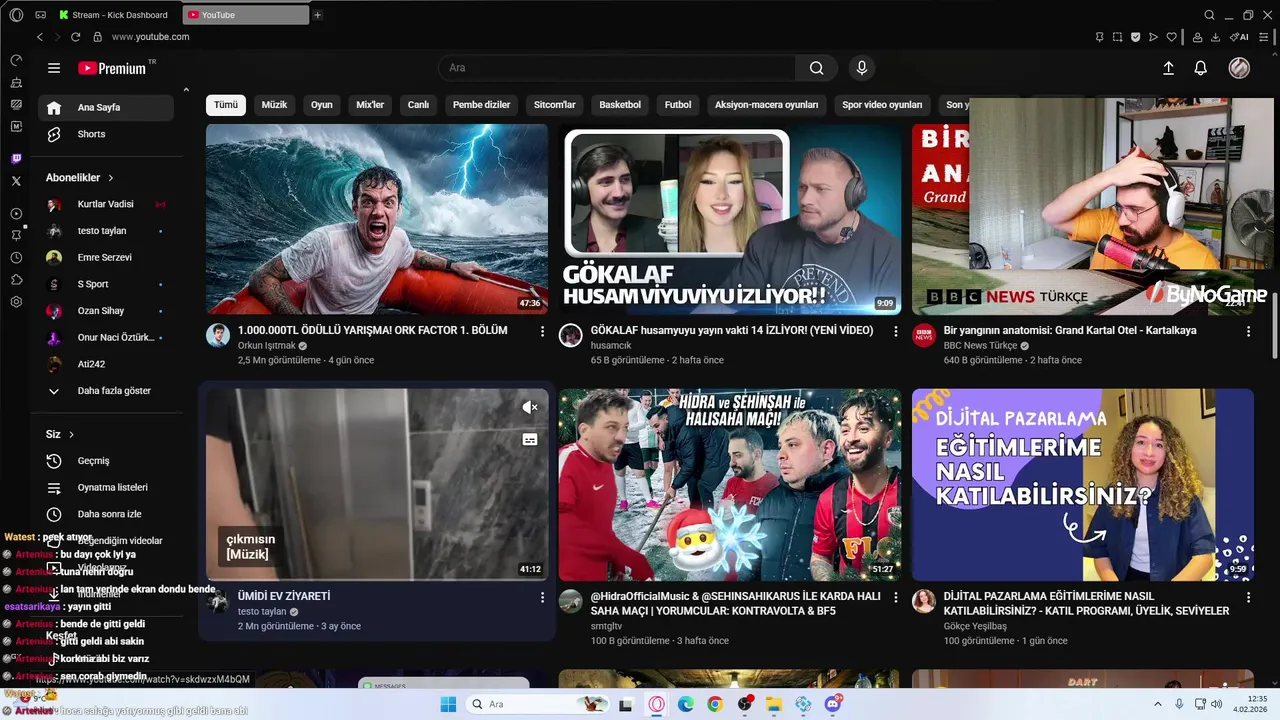The height and width of the screenshot is (720, 1280).
Task: Select the Pembe diziler filter chip
Action: pyautogui.click(x=481, y=105)
